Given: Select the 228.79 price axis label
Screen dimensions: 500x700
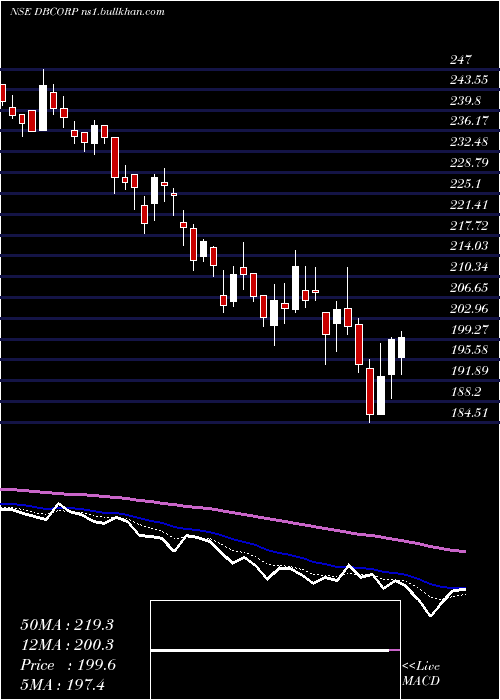Looking at the screenshot, I should tap(469, 162).
